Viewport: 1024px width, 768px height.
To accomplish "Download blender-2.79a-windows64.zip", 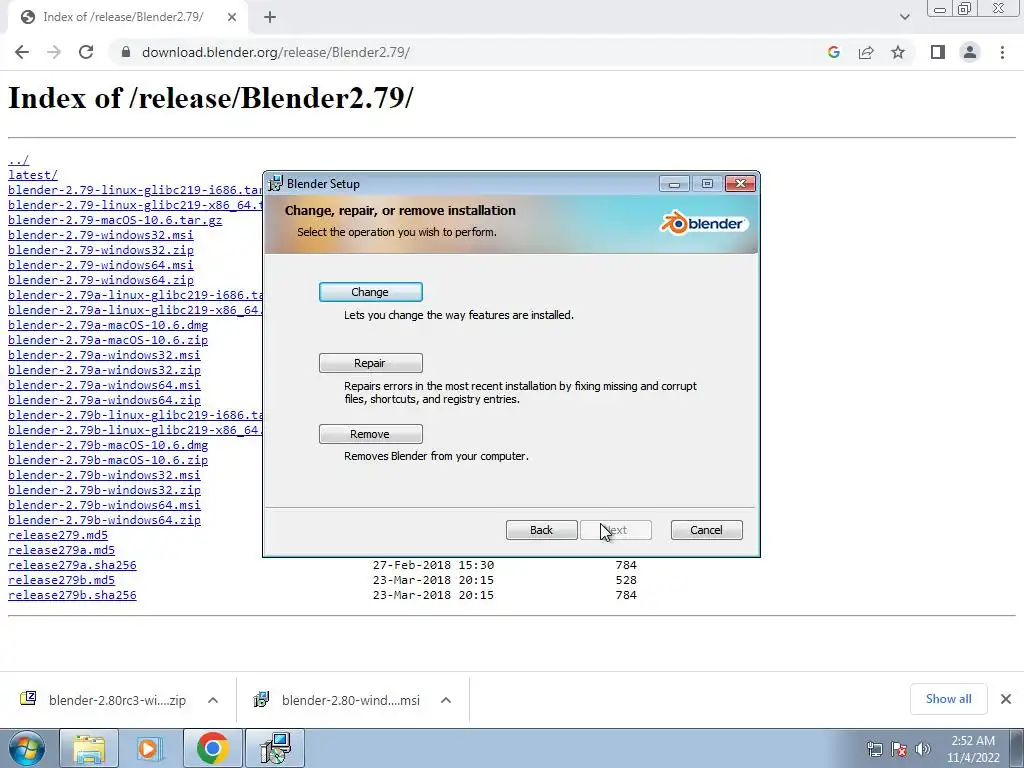I will coord(104,400).
